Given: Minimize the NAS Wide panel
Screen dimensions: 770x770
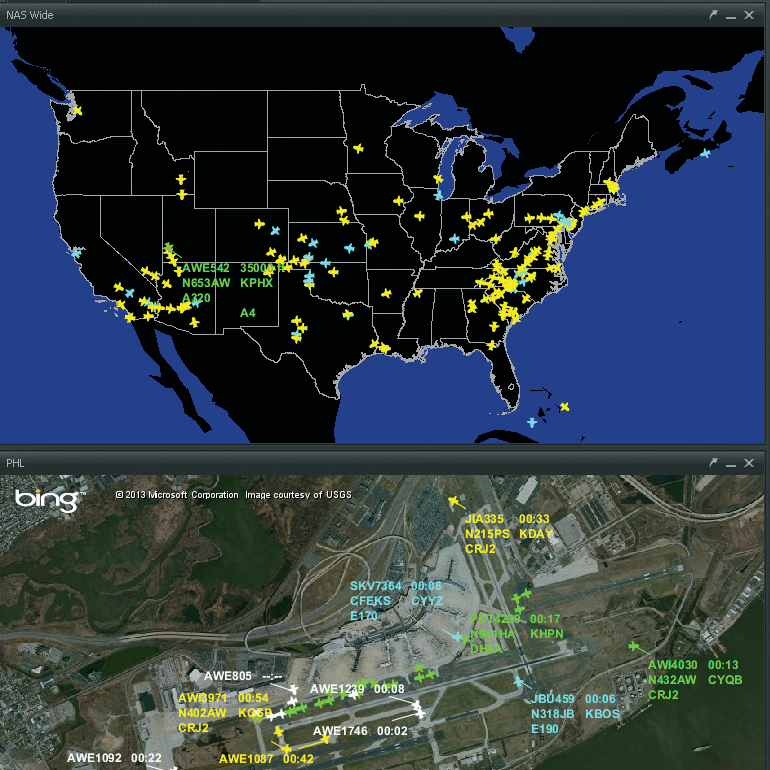Looking at the screenshot, I should [731, 16].
